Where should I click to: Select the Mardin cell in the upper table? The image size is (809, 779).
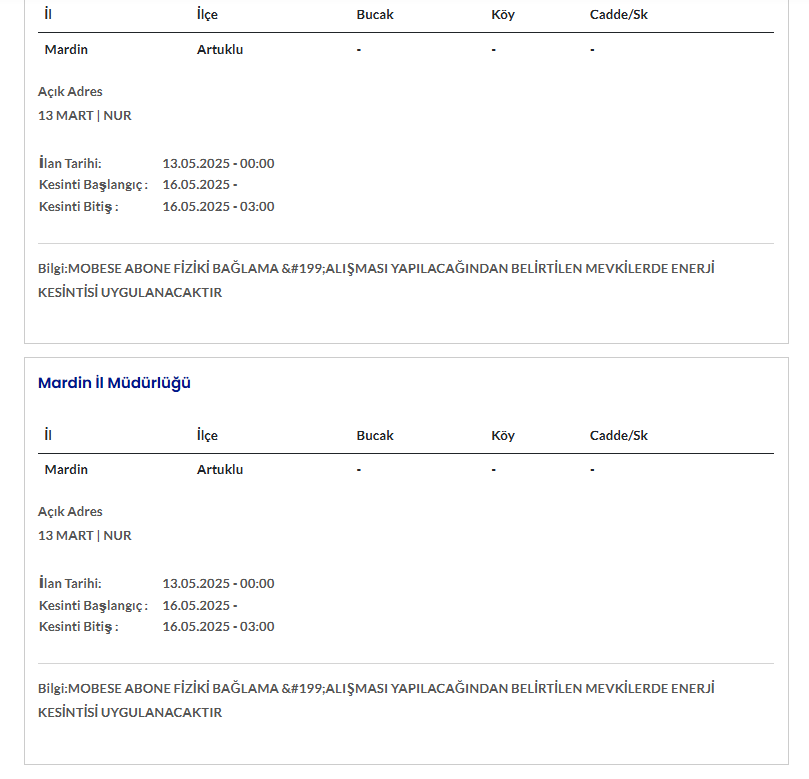66,49
